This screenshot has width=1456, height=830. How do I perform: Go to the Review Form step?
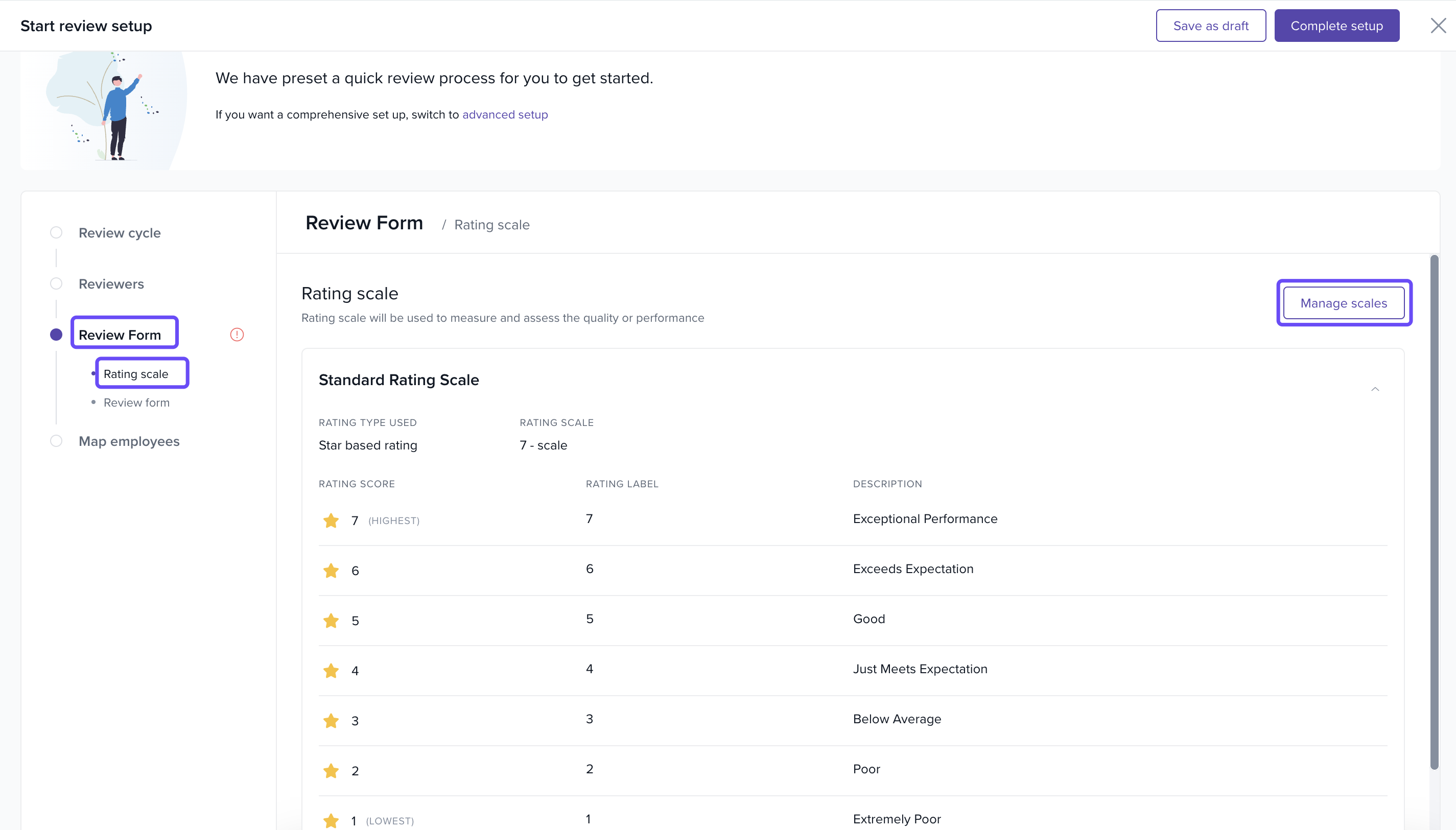click(120, 335)
